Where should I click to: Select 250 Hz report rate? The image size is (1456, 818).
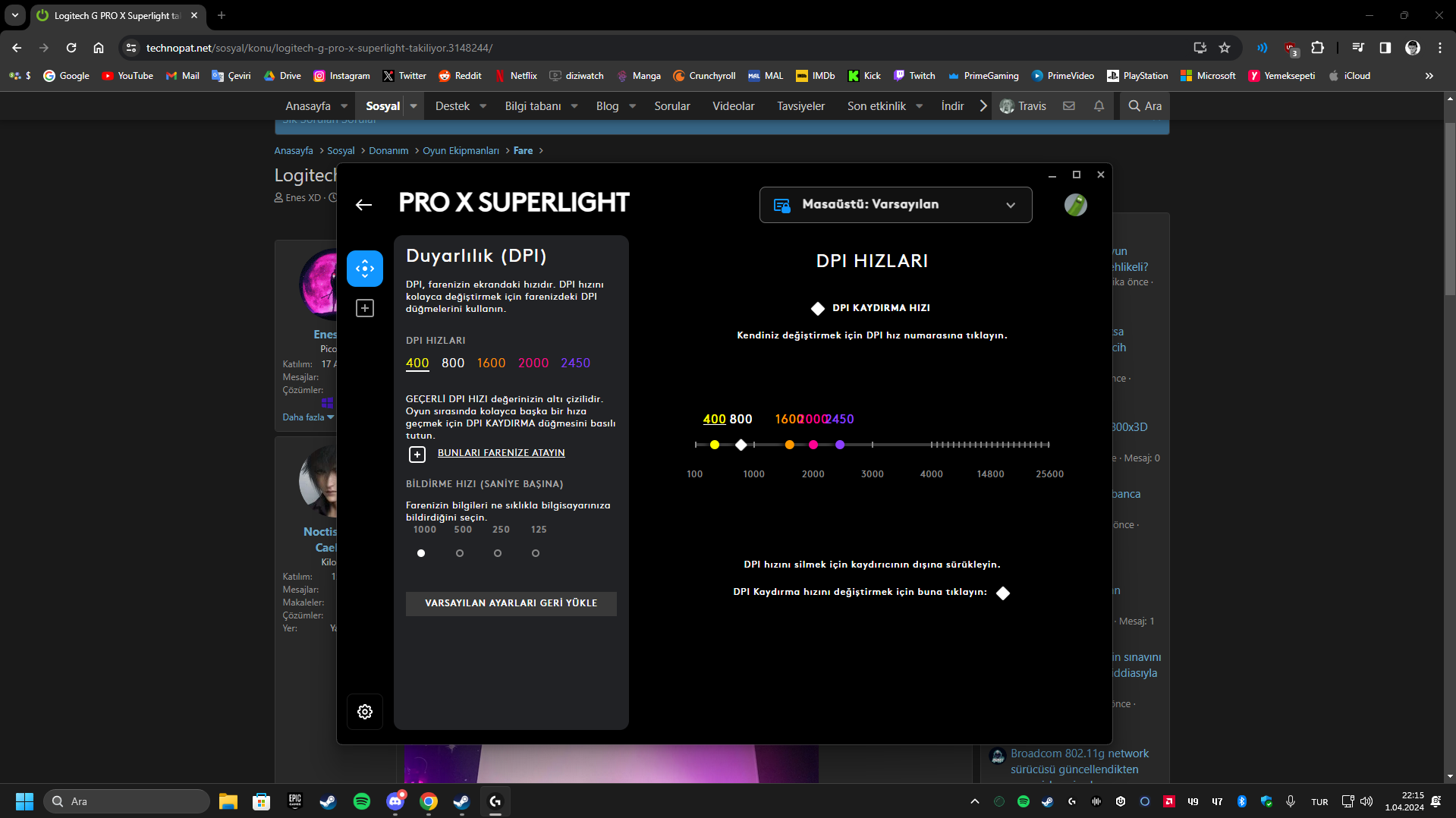[498, 553]
